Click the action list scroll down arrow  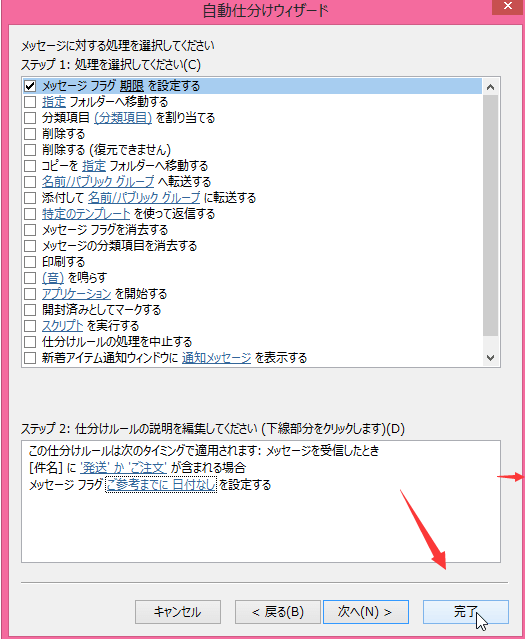490,358
